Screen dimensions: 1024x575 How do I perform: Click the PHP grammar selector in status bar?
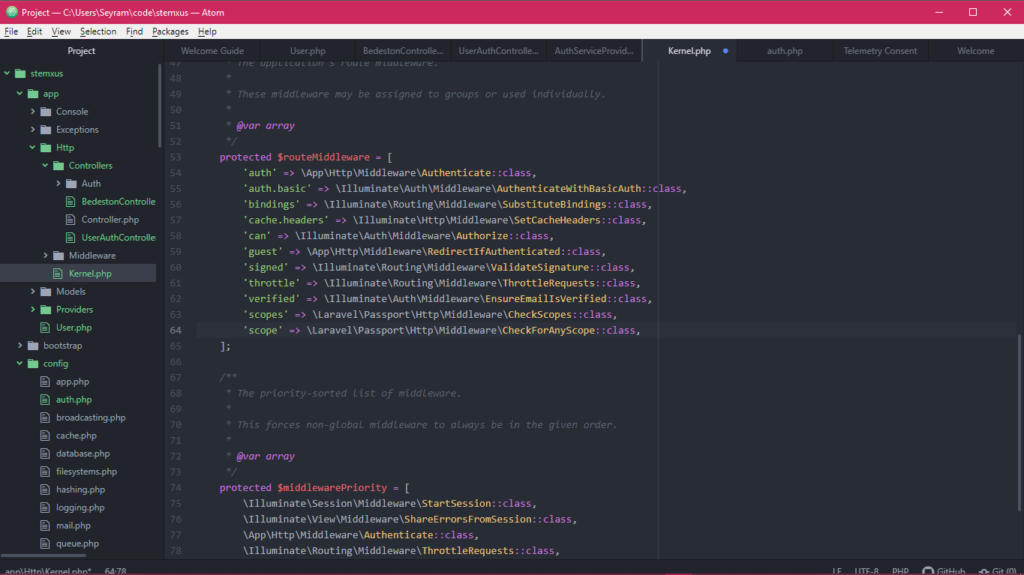pyautogui.click(x=902, y=570)
